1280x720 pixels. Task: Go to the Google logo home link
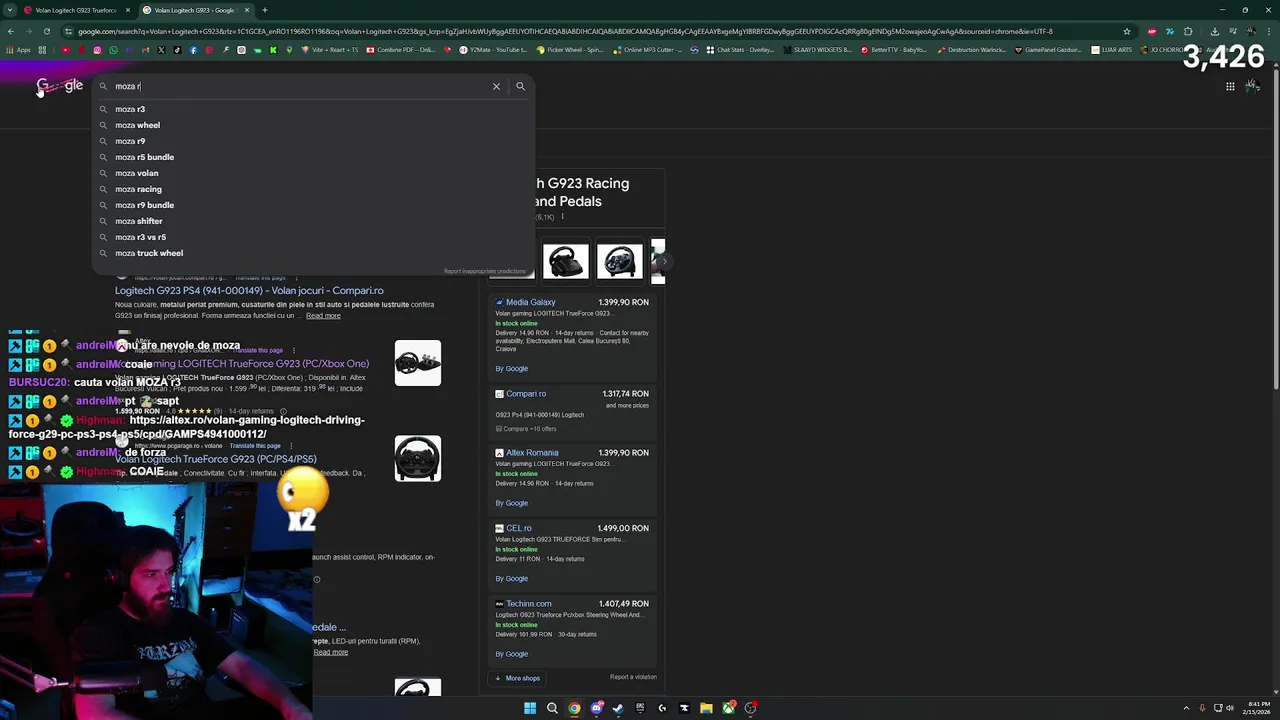(60, 86)
